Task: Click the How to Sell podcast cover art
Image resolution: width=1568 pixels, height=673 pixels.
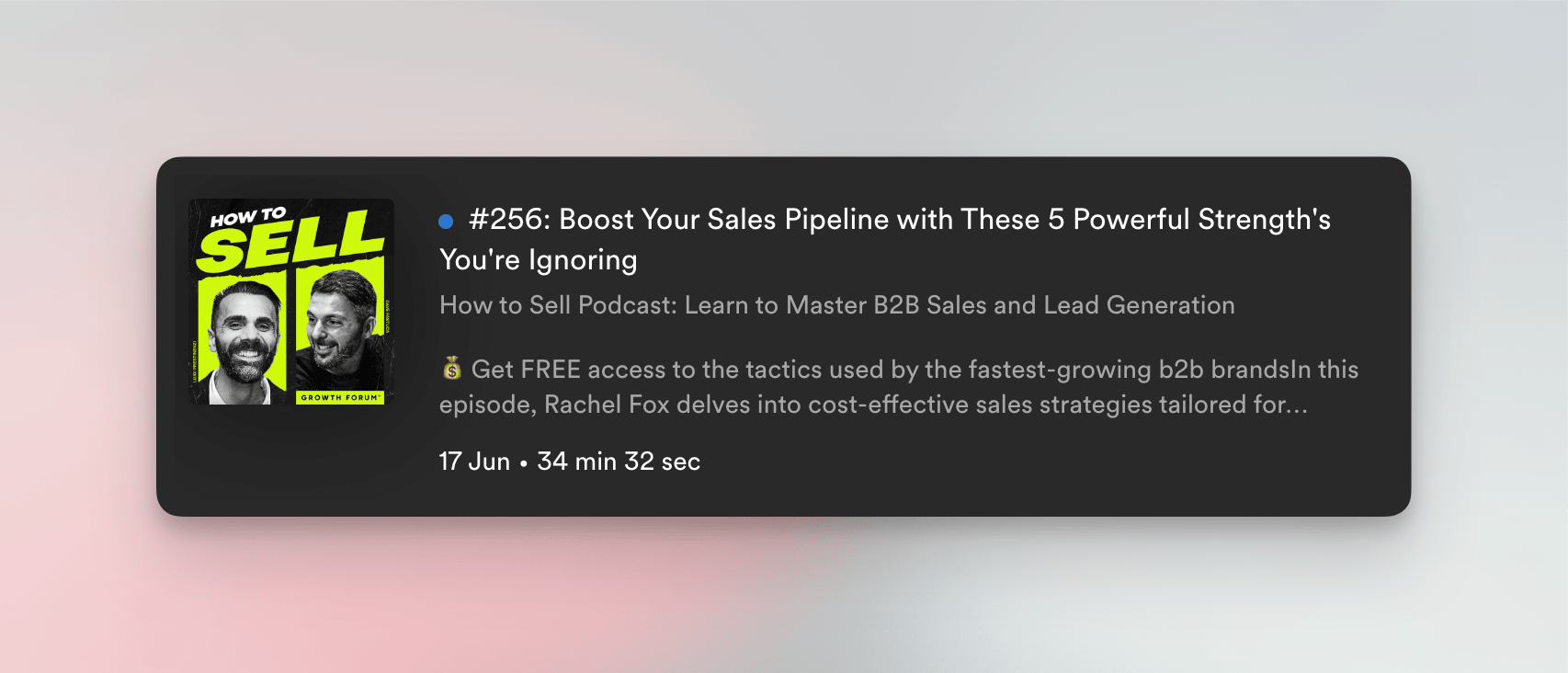Action: click(x=291, y=302)
